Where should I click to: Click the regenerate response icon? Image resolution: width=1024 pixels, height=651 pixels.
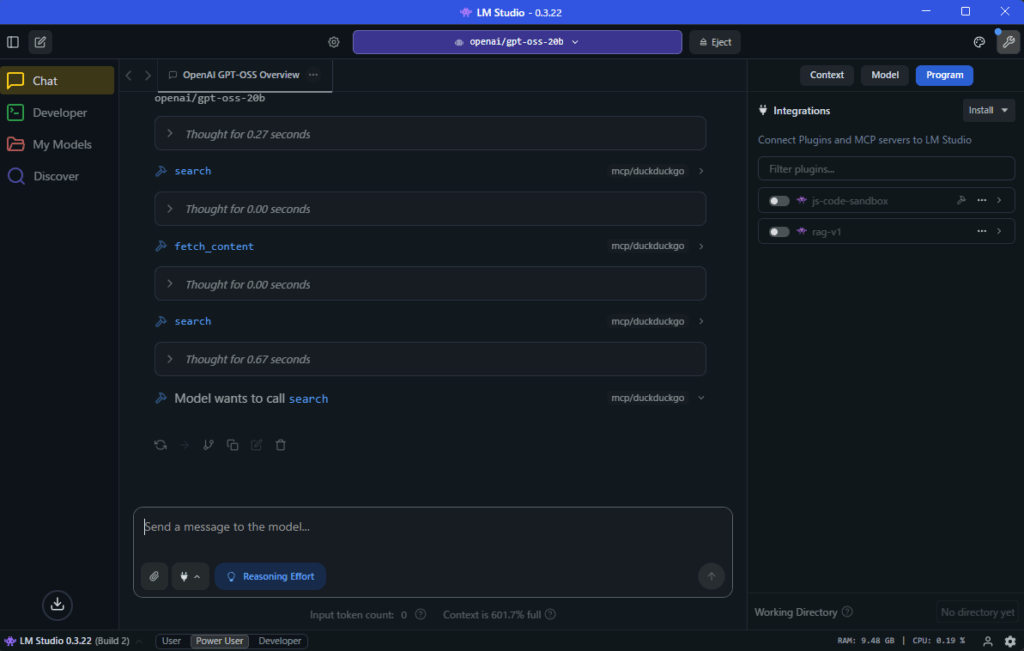point(160,445)
